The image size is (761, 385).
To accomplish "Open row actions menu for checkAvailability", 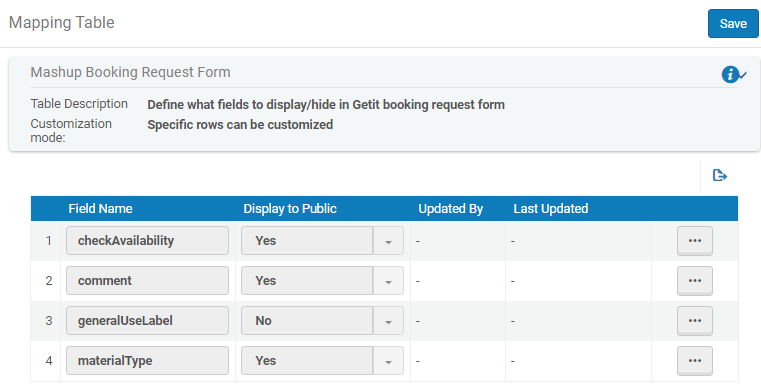I will 695,241.
